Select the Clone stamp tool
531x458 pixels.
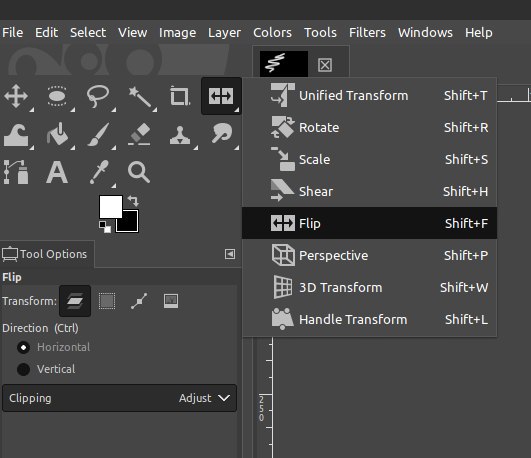(x=180, y=135)
